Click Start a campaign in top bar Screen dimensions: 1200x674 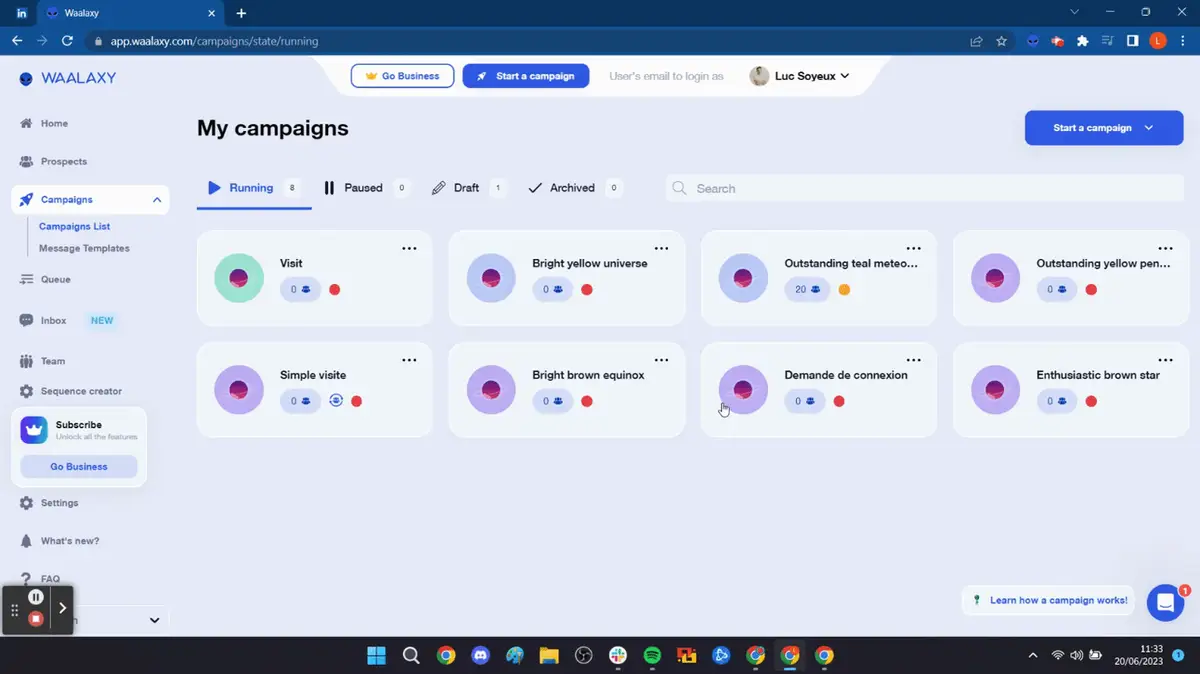(526, 76)
